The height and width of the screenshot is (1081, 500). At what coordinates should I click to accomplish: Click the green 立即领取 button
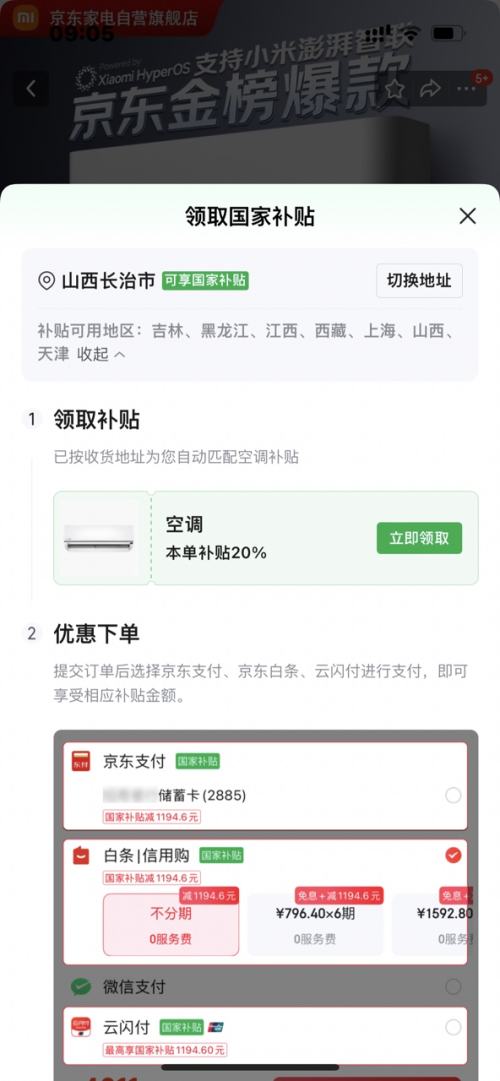419,538
